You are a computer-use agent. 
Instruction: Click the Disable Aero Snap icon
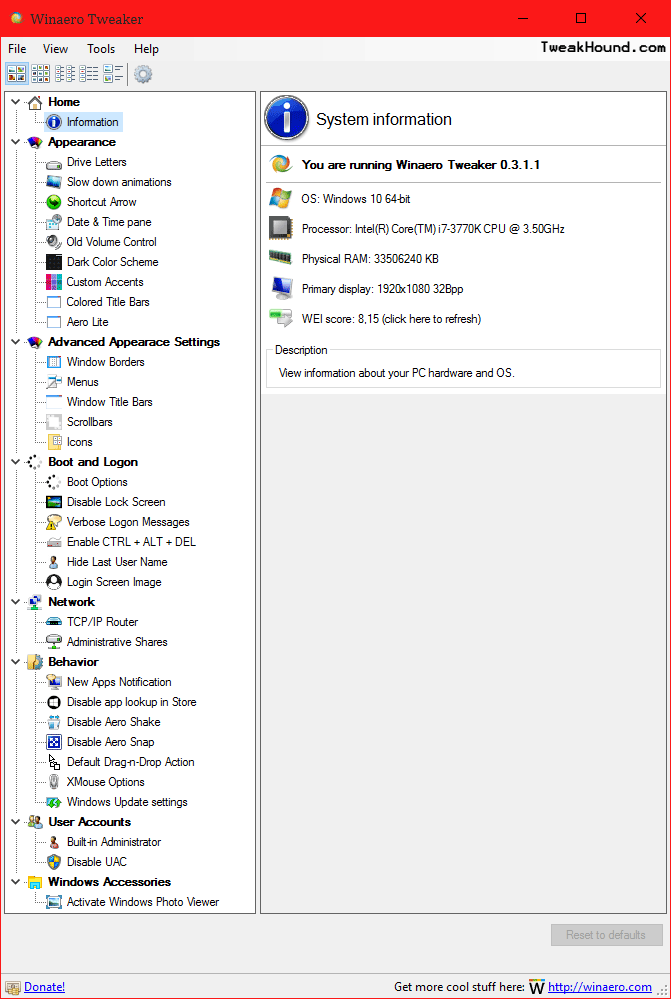click(x=54, y=742)
